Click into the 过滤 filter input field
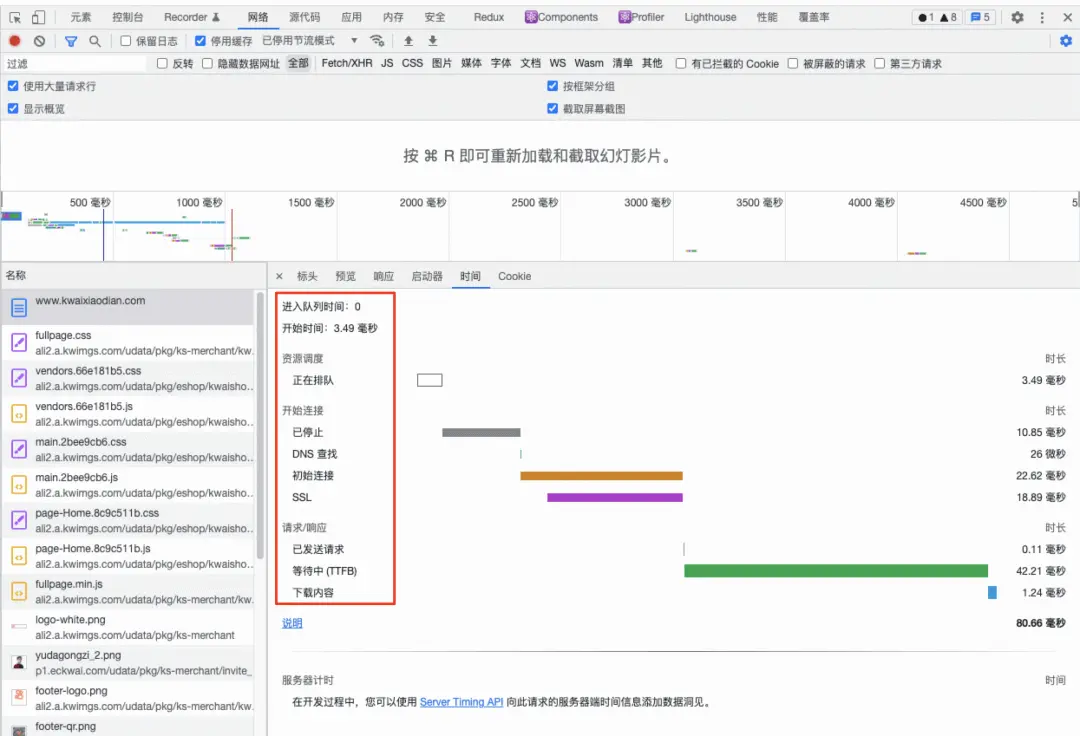This screenshot has width=1080, height=736. (74, 63)
